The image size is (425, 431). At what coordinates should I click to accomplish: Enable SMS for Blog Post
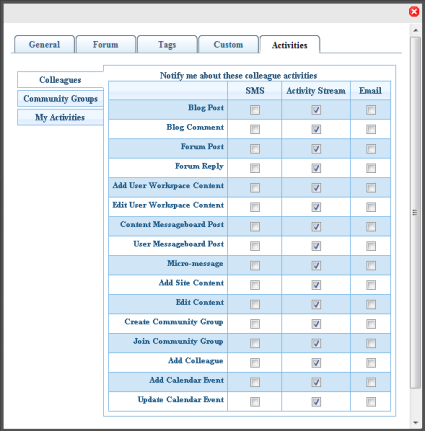pos(255,110)
